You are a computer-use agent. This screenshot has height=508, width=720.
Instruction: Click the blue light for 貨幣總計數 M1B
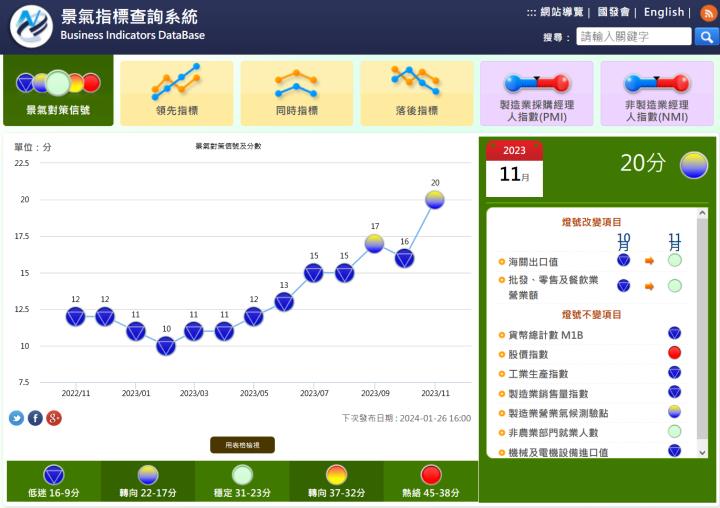click(x=674, y=333)
